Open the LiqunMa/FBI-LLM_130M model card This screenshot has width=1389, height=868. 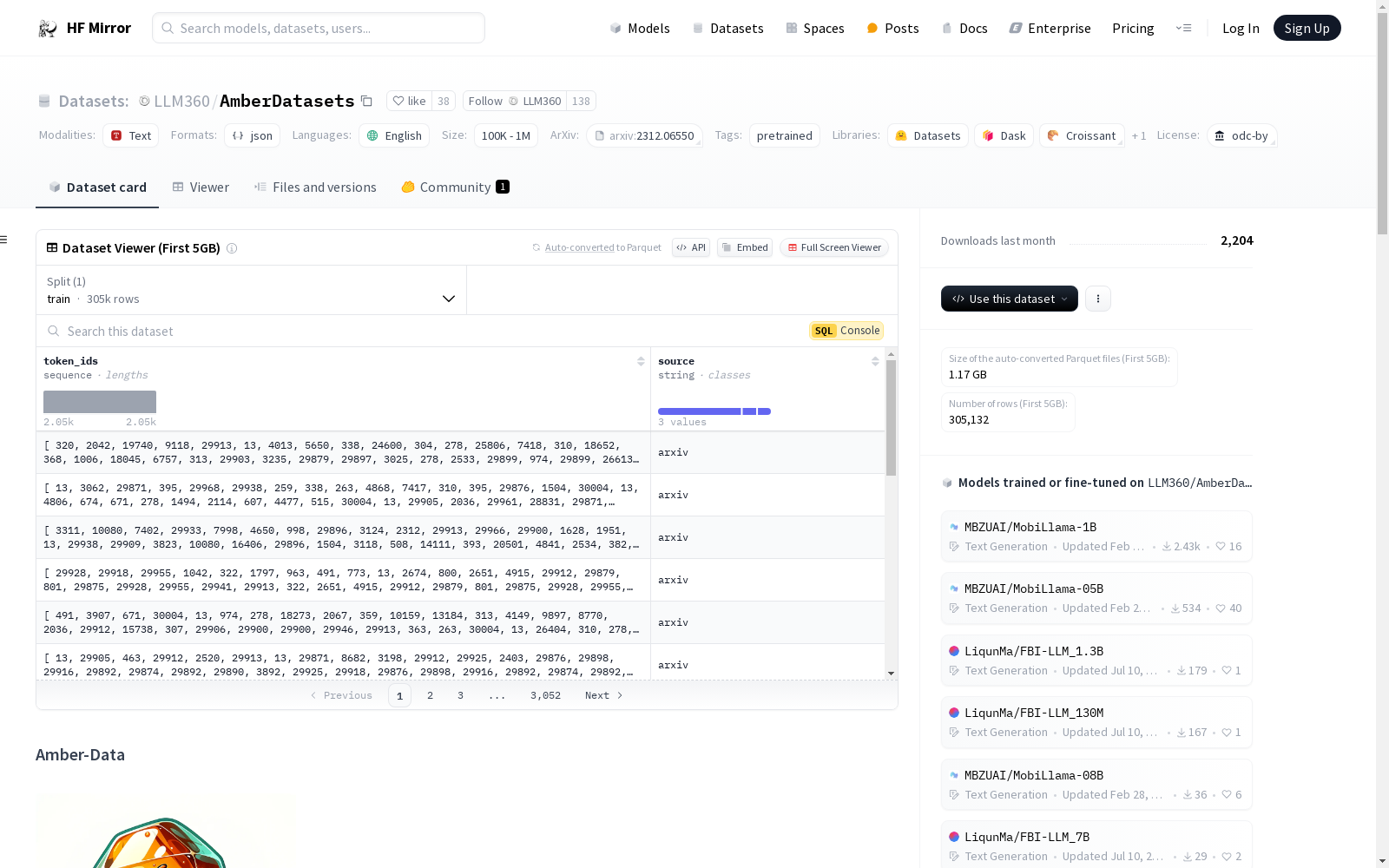point(1096,722)
